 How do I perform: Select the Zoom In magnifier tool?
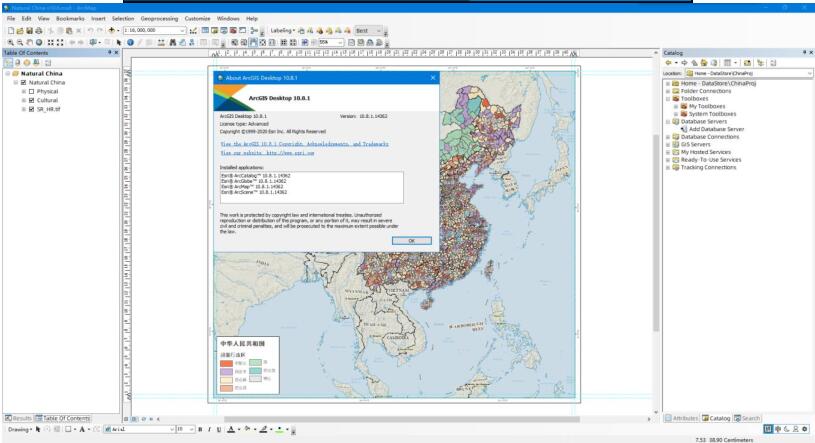pyautogui.click(x=10, y=43)
